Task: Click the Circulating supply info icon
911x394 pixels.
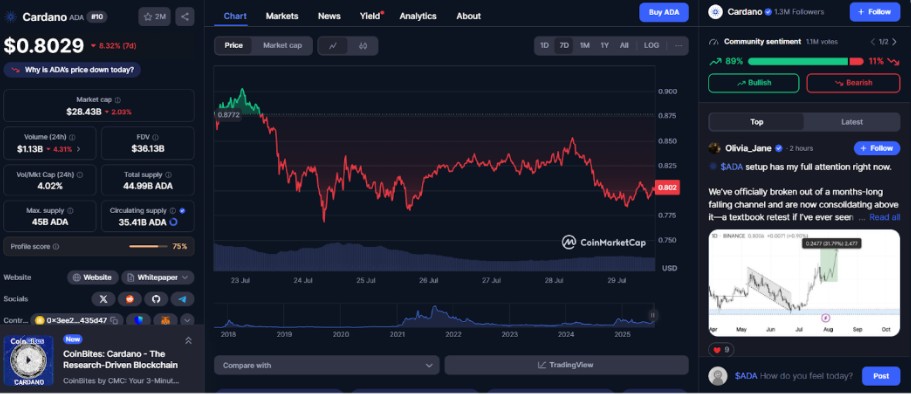Action: coord(173,211)
